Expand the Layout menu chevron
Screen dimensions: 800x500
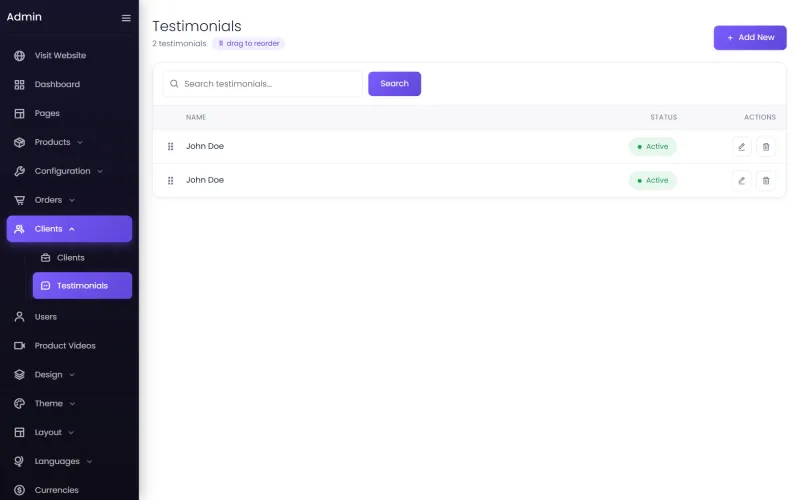tap(71, 433)
